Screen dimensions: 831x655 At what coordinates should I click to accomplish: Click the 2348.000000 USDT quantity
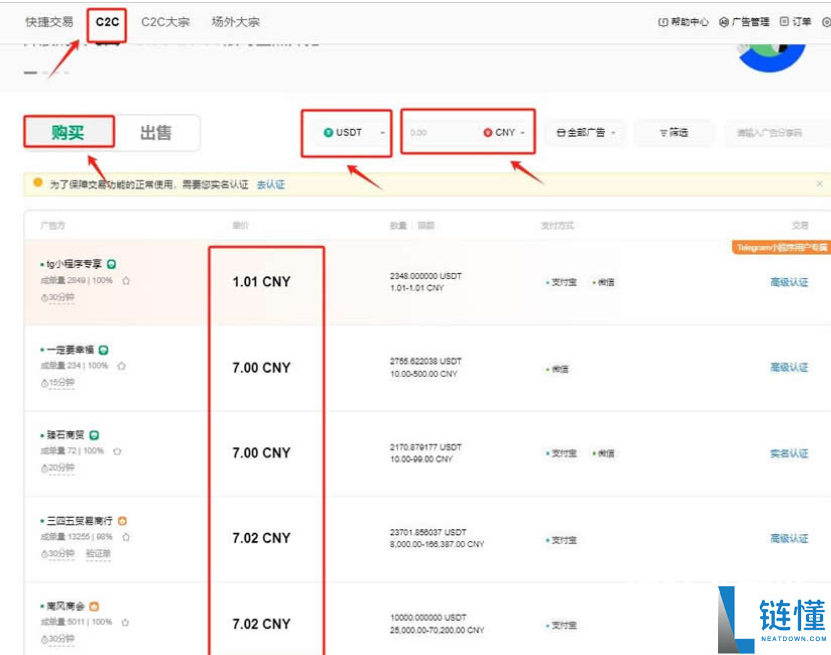(426, 276)
